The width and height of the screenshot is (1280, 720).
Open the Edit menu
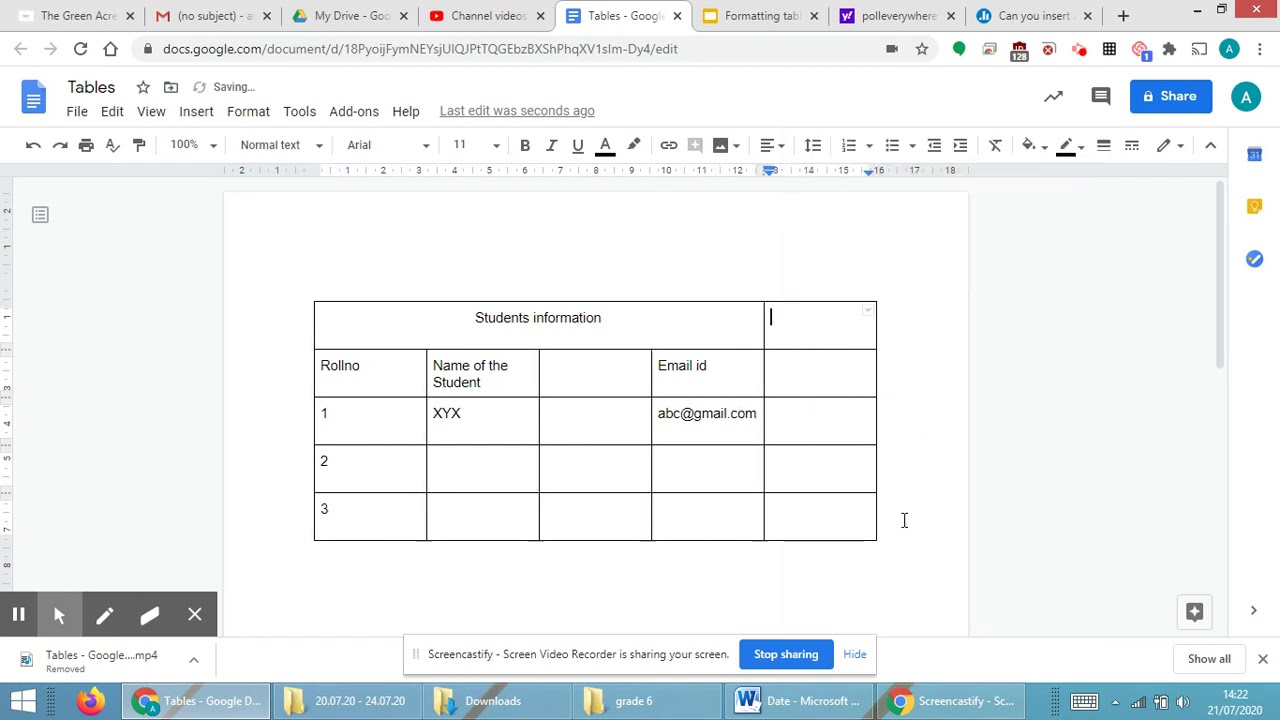point(112,111)
